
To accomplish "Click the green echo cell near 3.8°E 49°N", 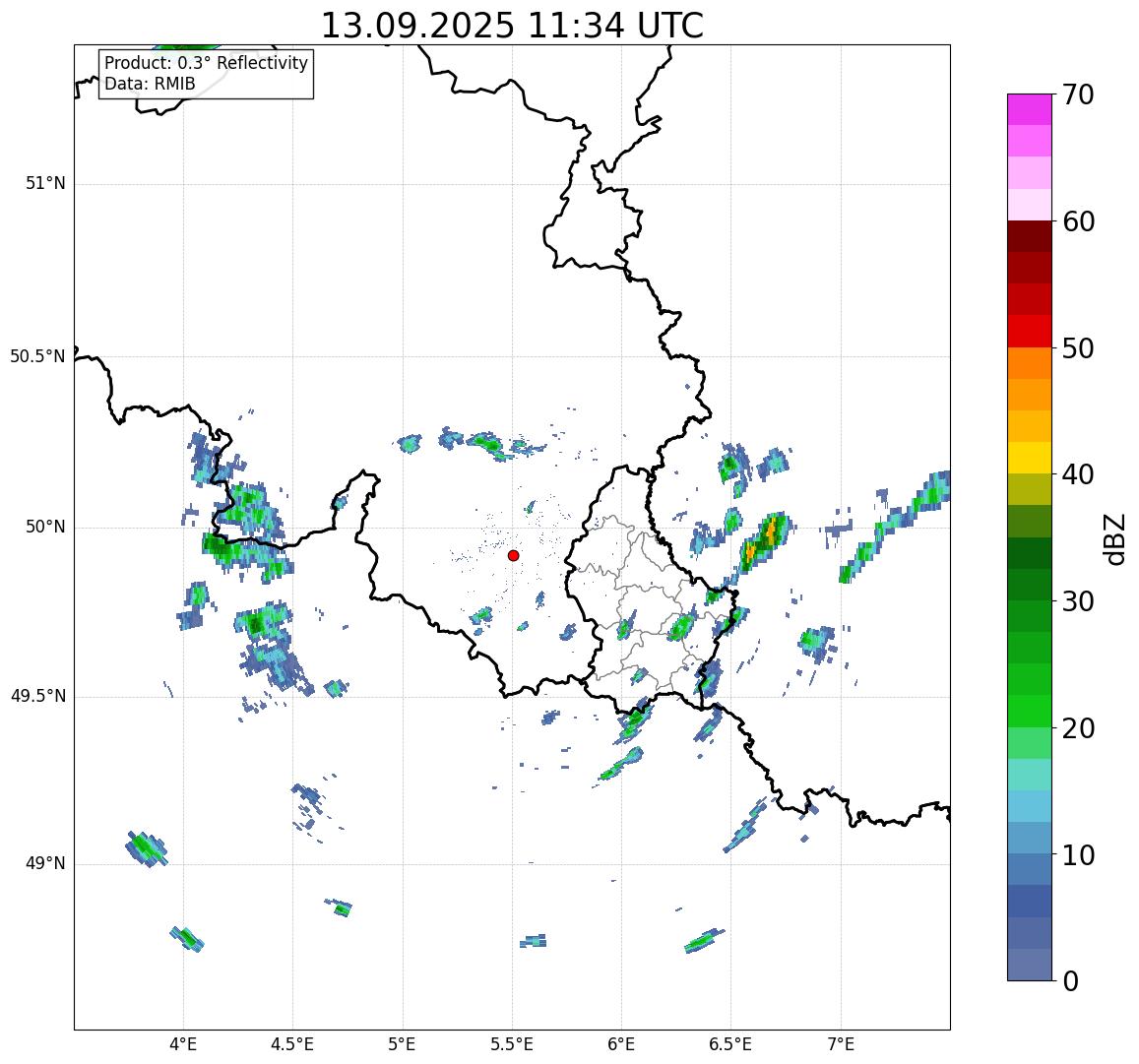I will [146, 848].
